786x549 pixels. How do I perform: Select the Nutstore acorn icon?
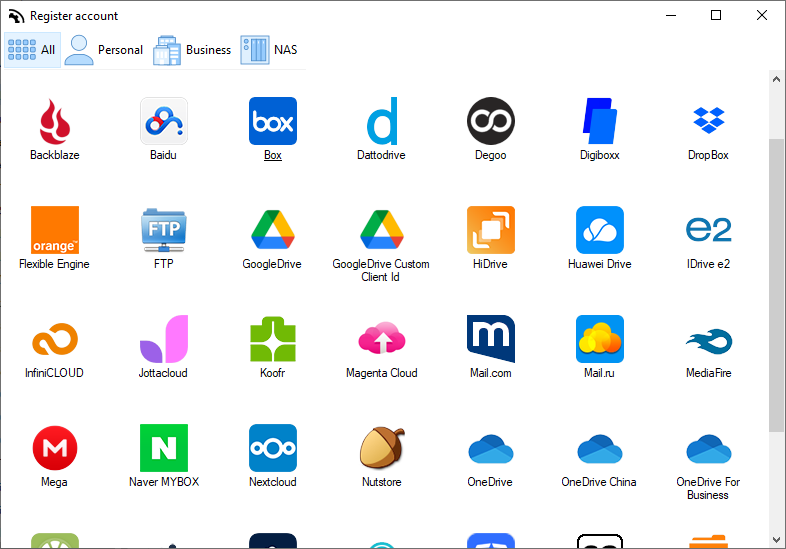[x=382, y=447]
